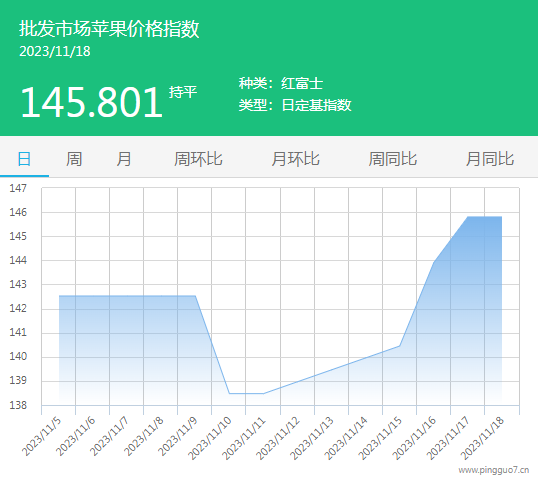Click the 2023/11/15 axis date label
The width and height of the screenshot is (538, 478).
380,438
